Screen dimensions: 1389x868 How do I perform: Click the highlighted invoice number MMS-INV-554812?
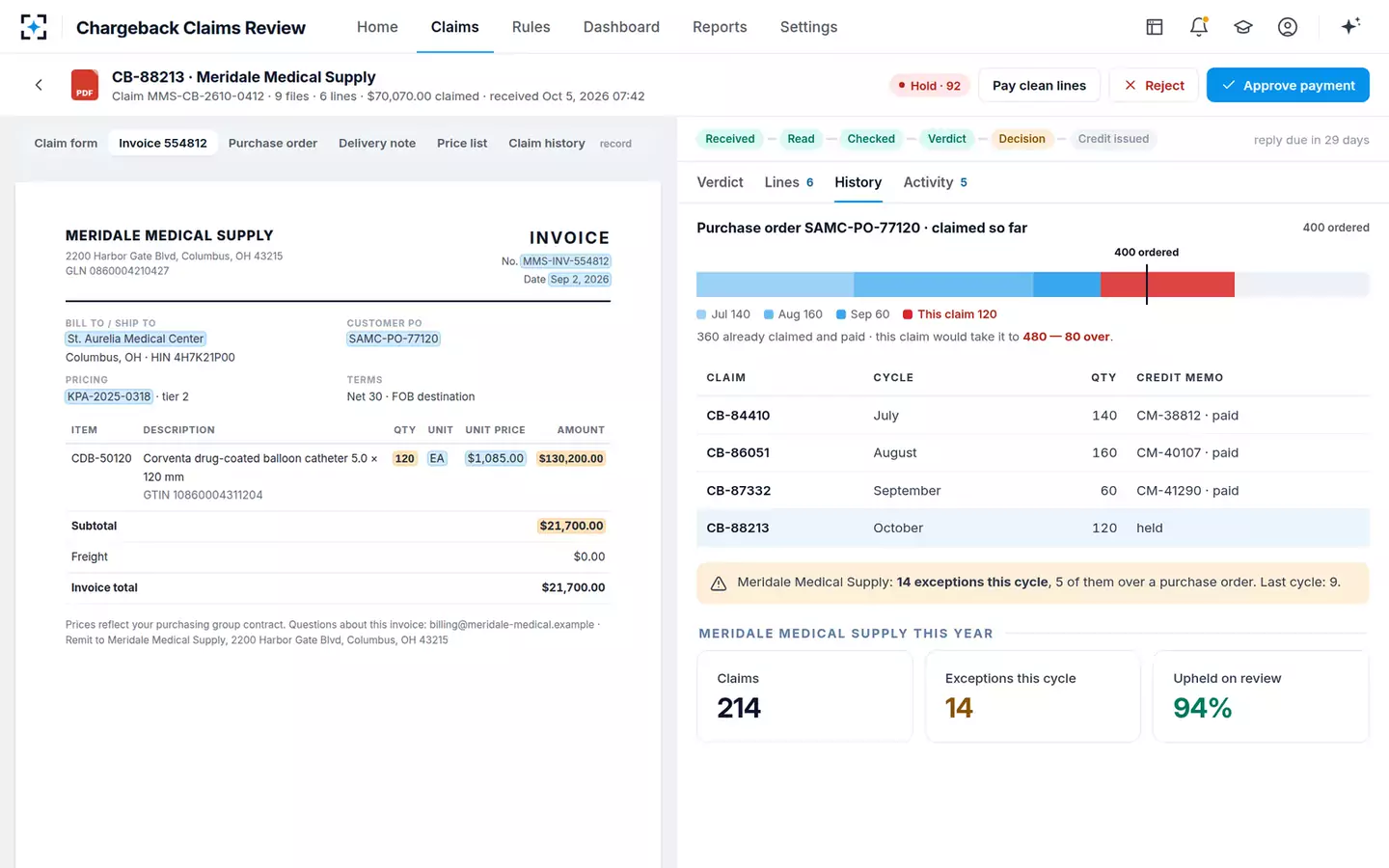(x=566, y=261)
